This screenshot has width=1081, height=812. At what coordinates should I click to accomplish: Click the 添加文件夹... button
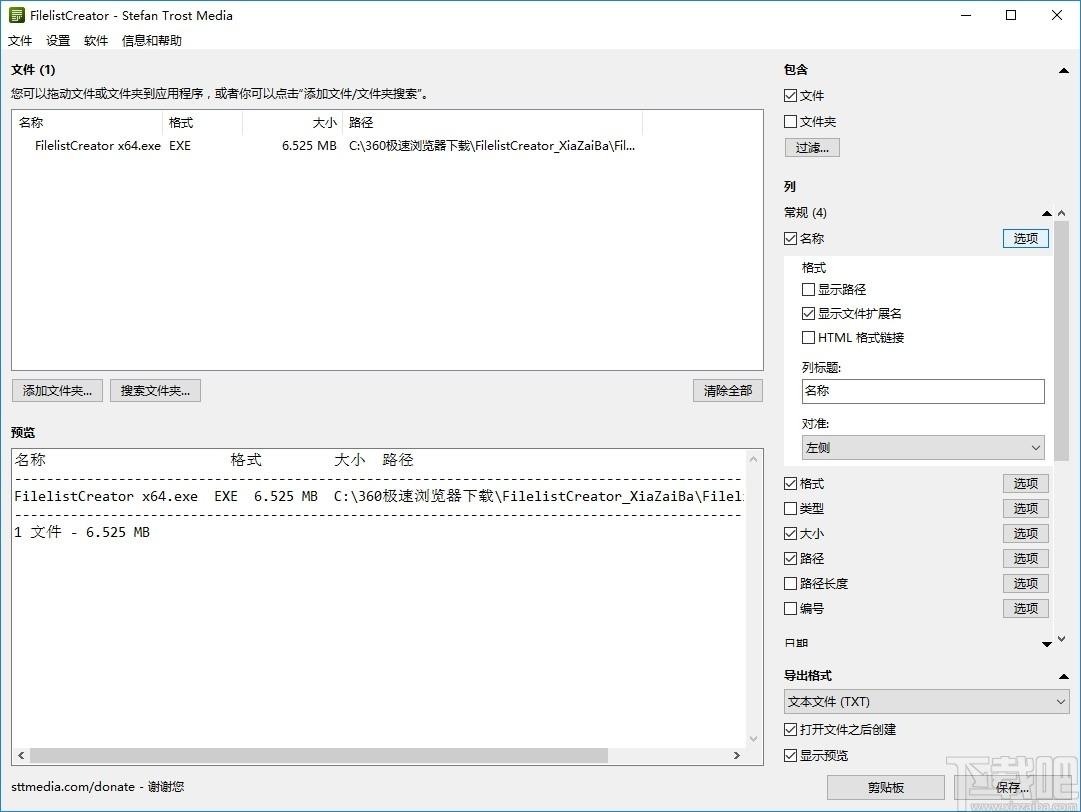pyautogui.click(x=57, y=391)
